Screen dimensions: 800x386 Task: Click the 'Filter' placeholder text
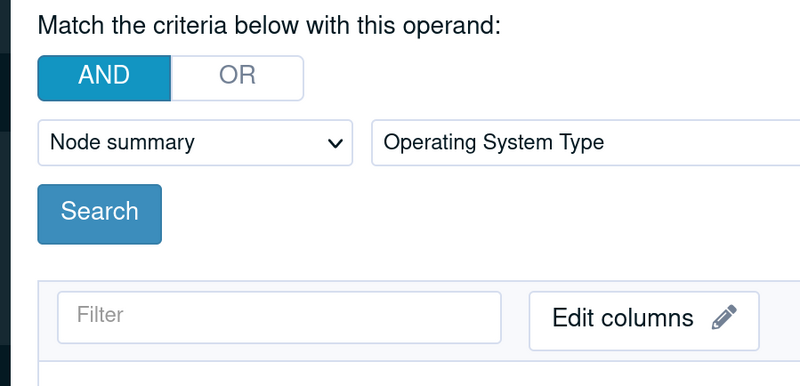[100, 315]
